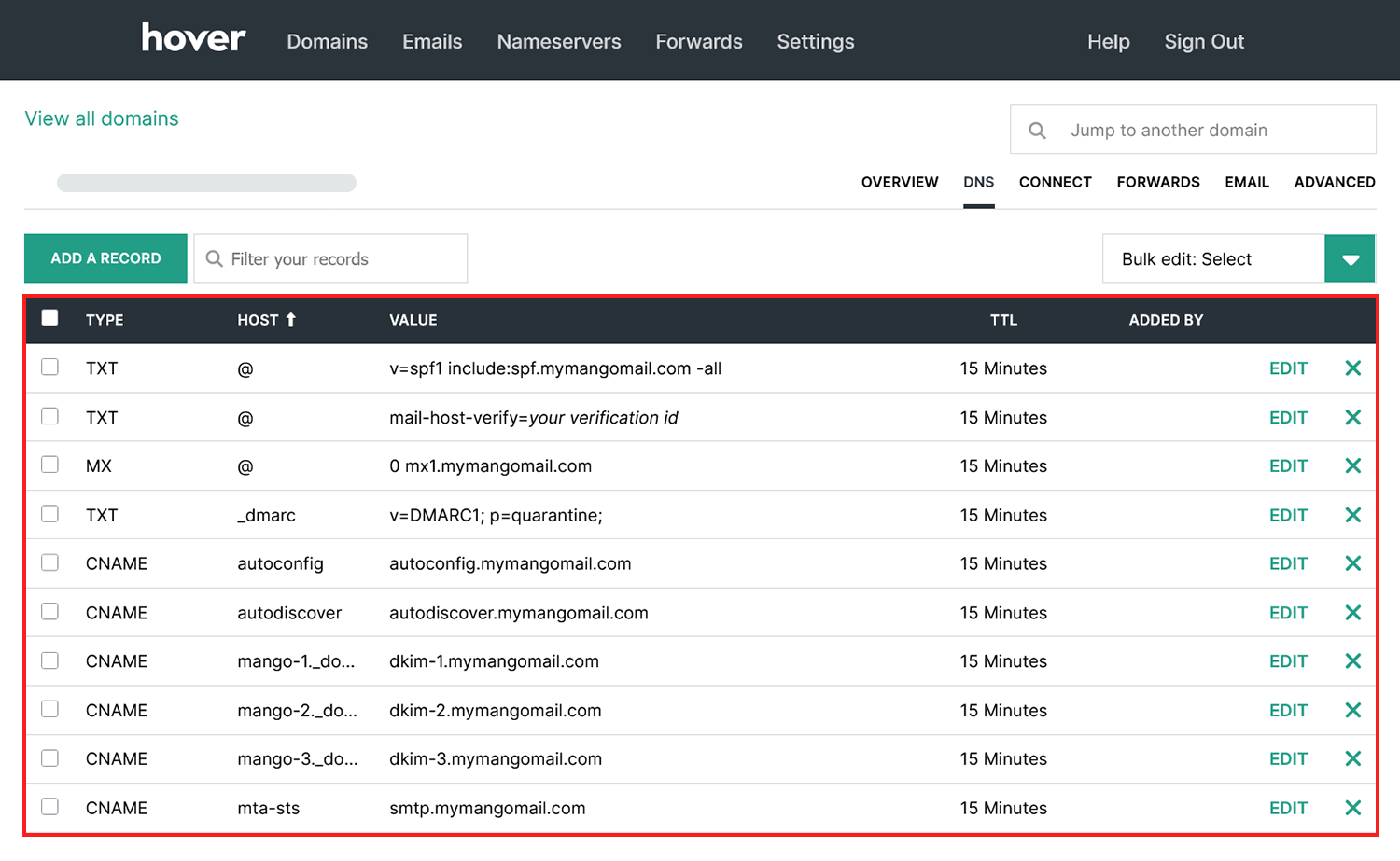Screen dimensions: 1400x861
Task: Check the spf1 TXT record checkbox
Action: [x=50, y=368]
